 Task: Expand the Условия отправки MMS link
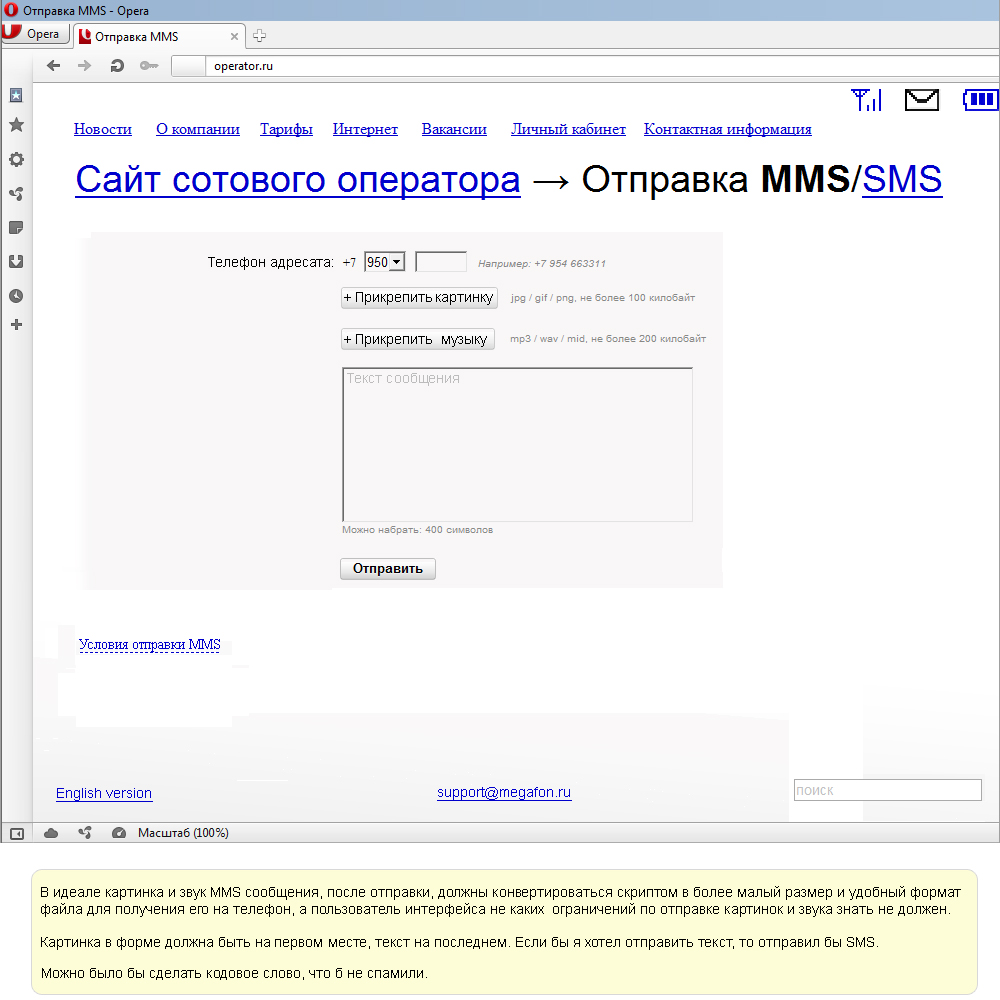(149, 645)
